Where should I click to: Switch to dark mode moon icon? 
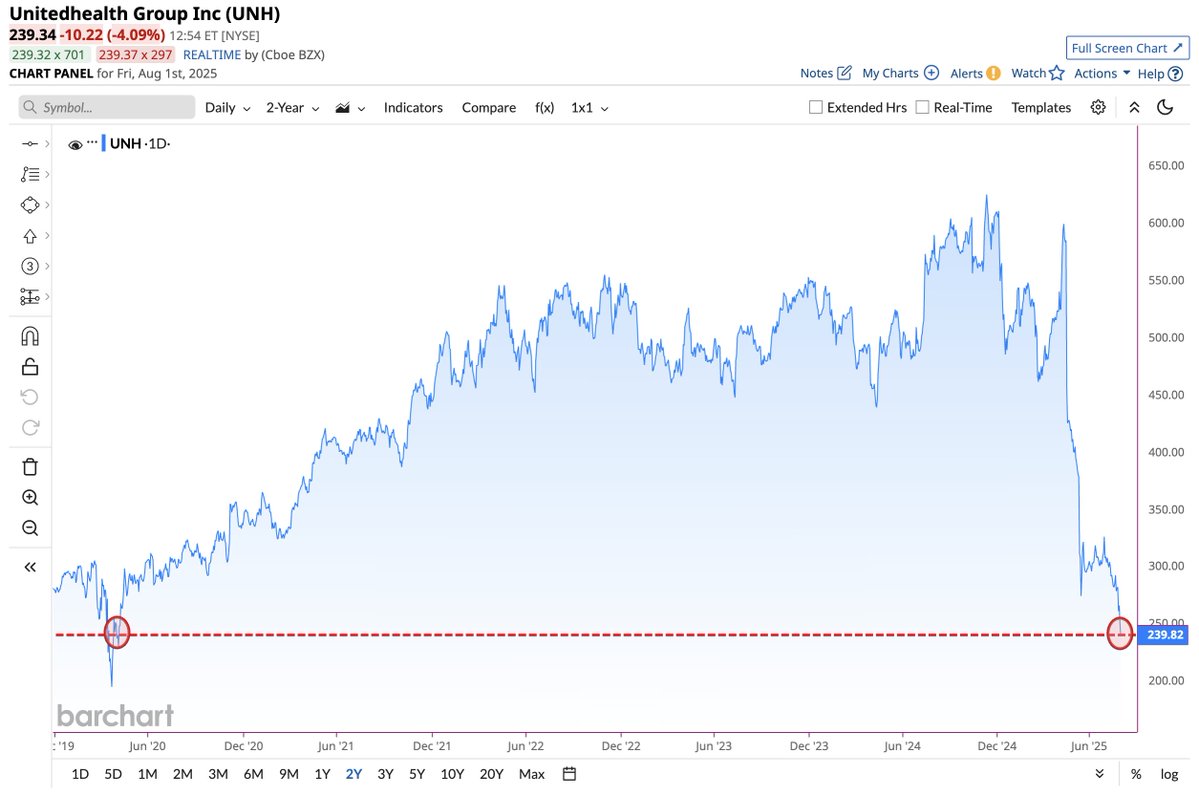[1165, 107]
